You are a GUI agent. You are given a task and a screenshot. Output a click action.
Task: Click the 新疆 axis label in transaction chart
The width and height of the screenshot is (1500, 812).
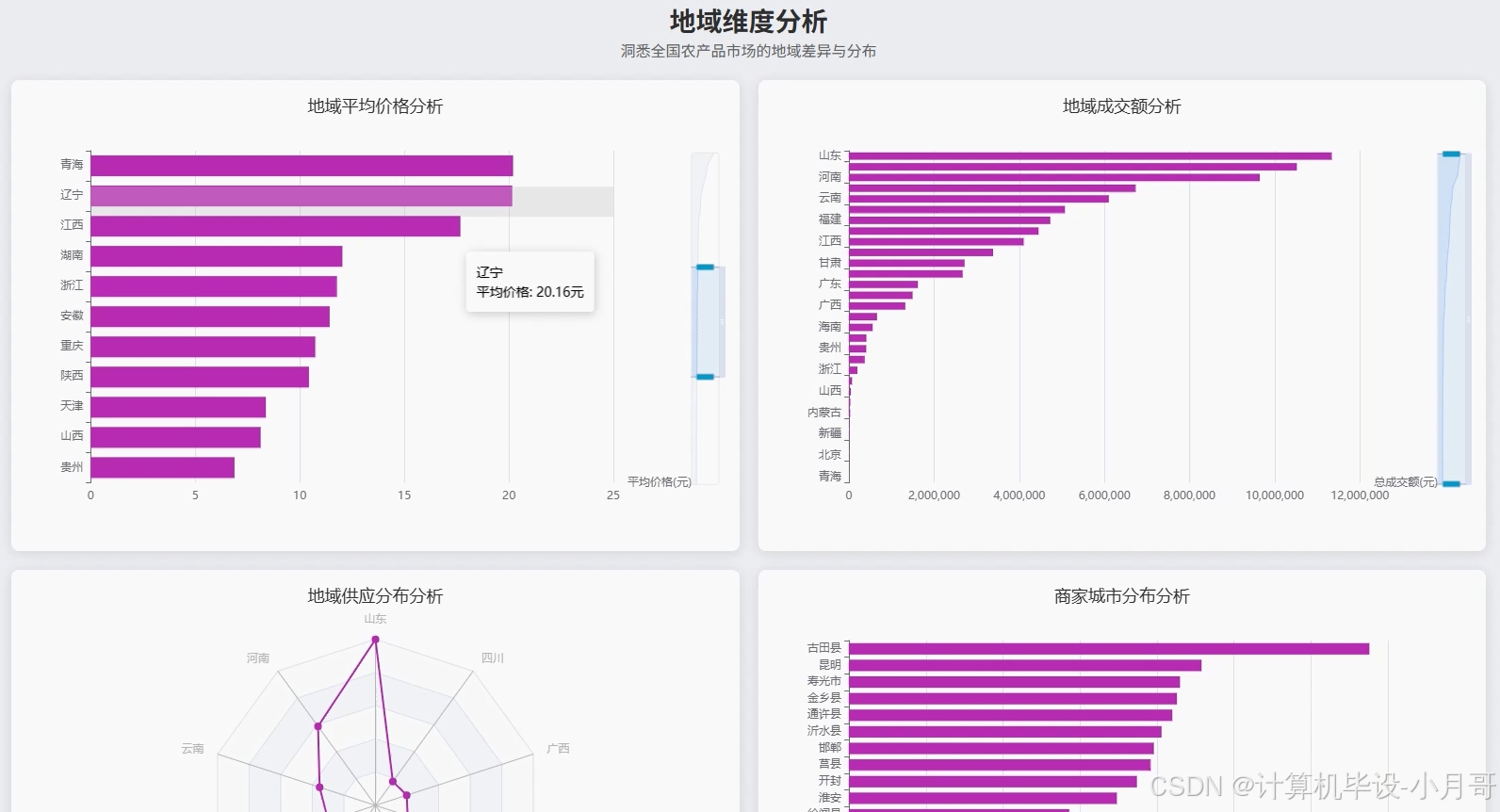tap(829, 433)
